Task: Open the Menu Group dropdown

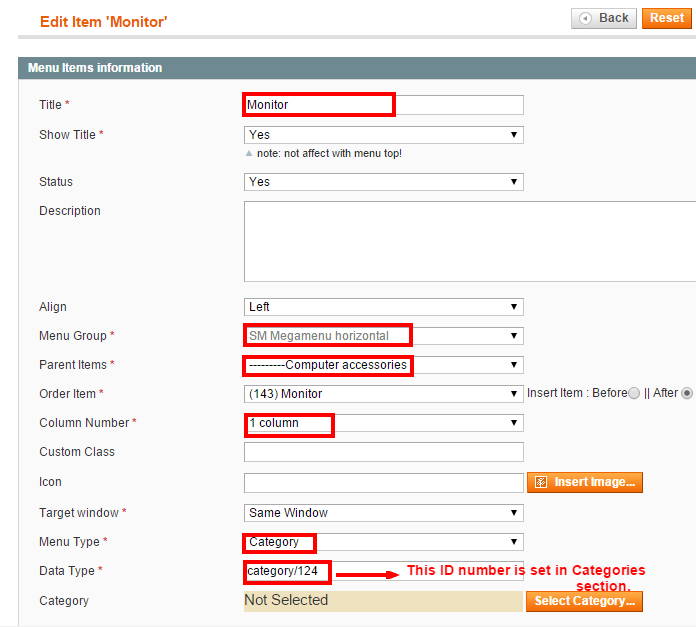Action: 384,336
